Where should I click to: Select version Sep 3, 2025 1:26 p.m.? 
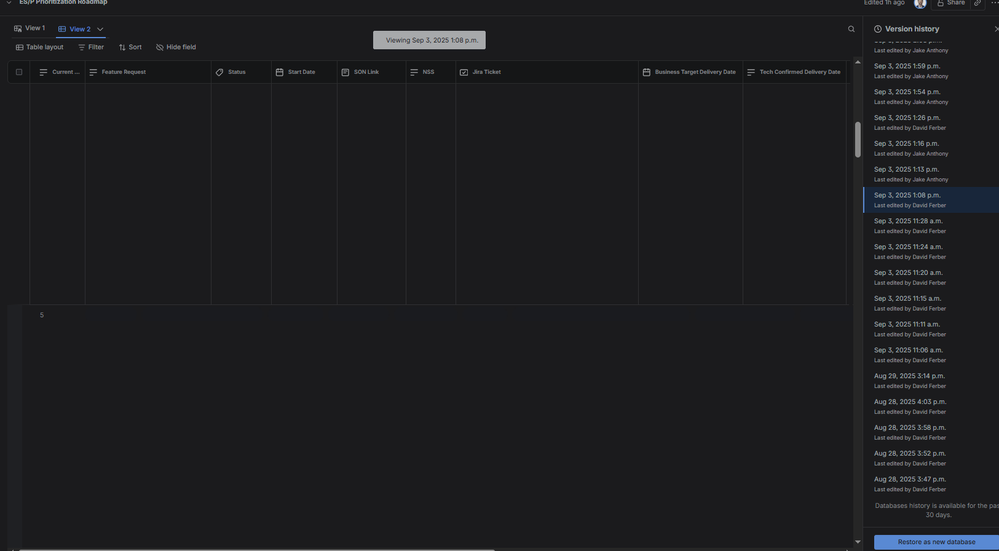click(x=931, y=122)
